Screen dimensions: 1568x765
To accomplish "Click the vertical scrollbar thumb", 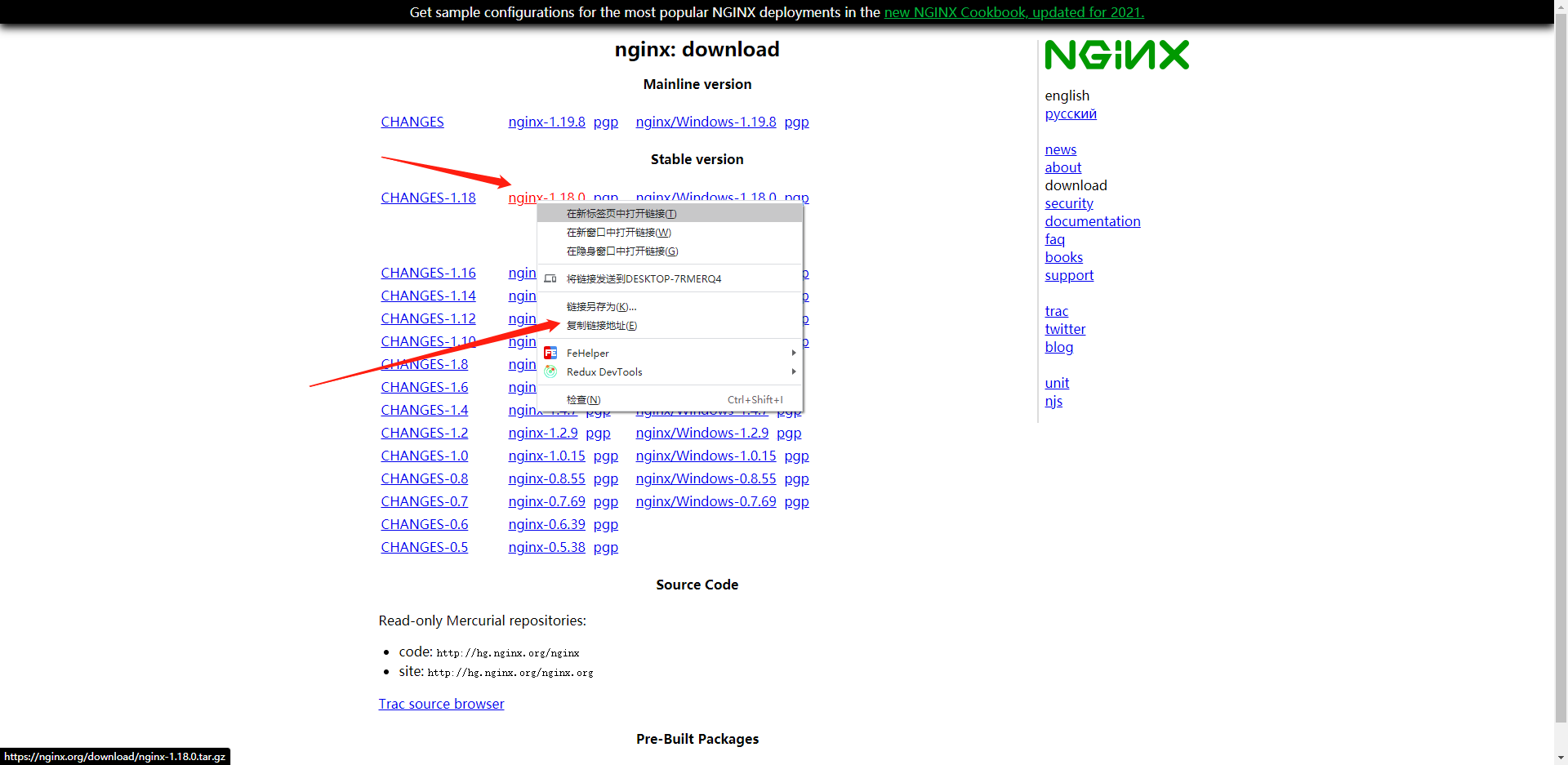I will click(1561, 367).
